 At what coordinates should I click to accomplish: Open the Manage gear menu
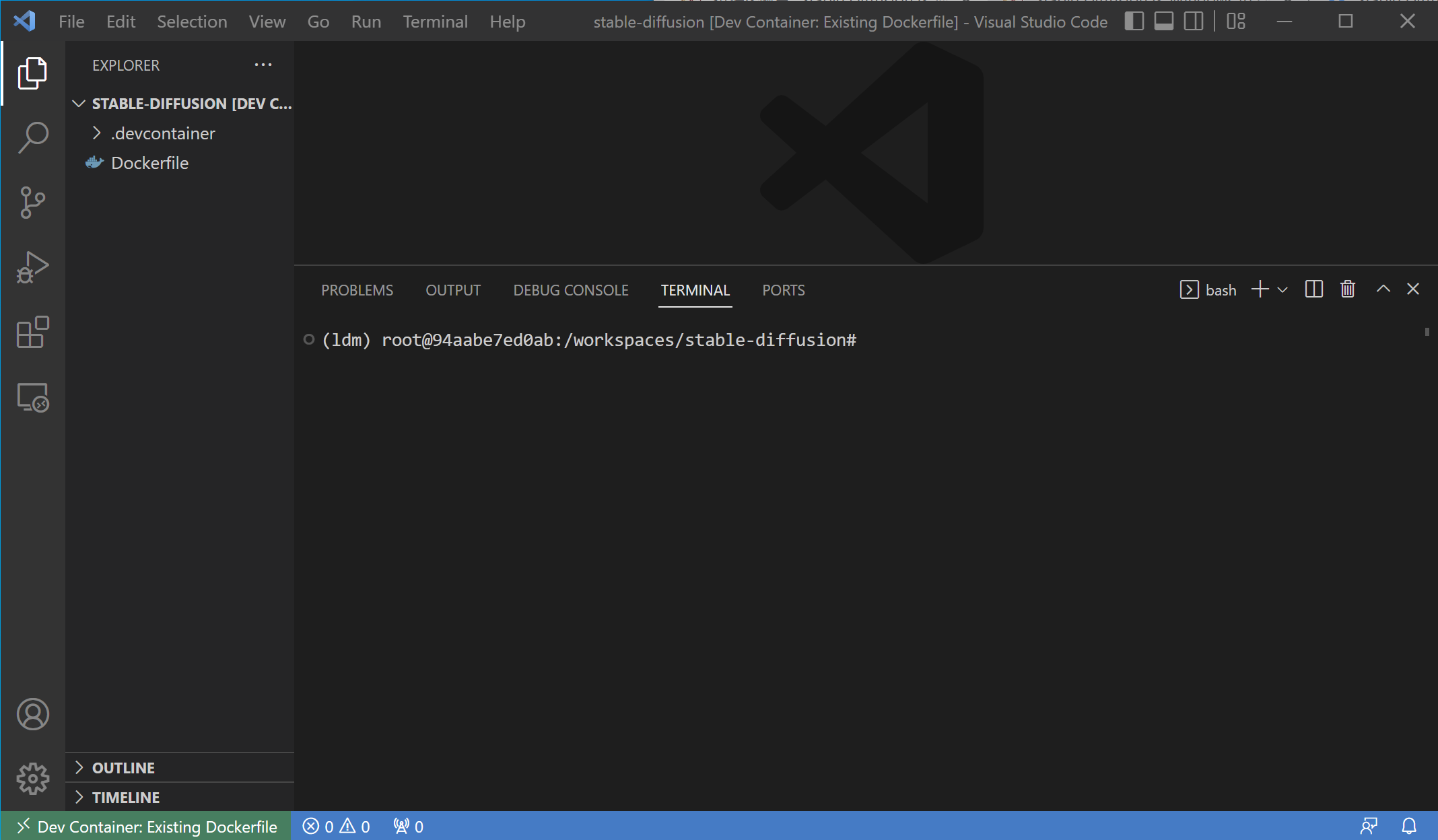coord(32,779)
